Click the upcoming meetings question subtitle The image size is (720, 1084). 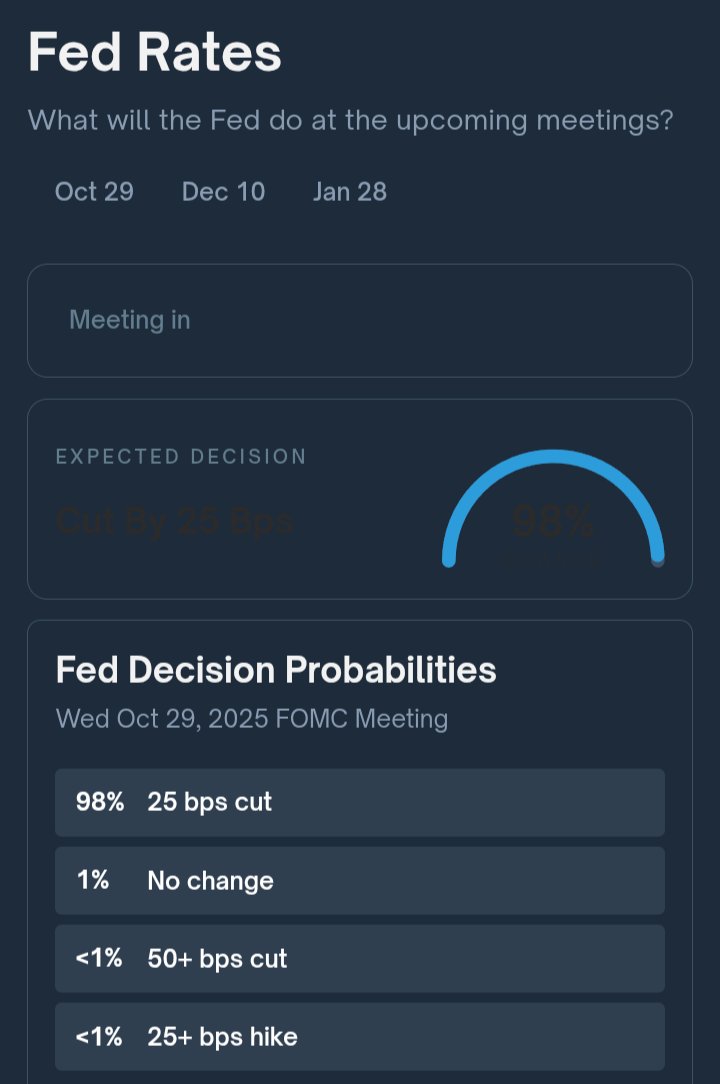point(350,121)
